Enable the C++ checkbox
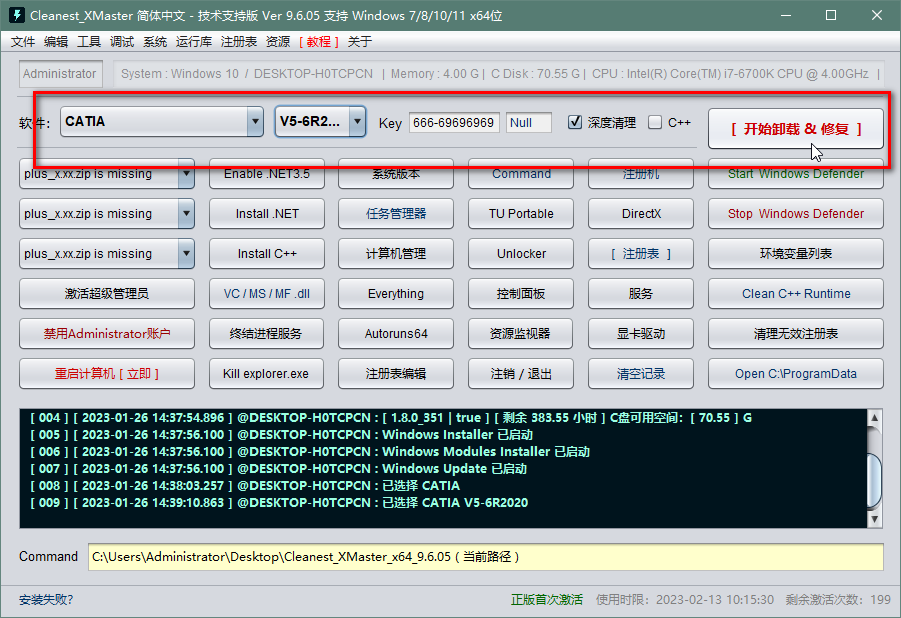Image resolution: width=901 pixels, height=618 pixels. coord(654,122)
